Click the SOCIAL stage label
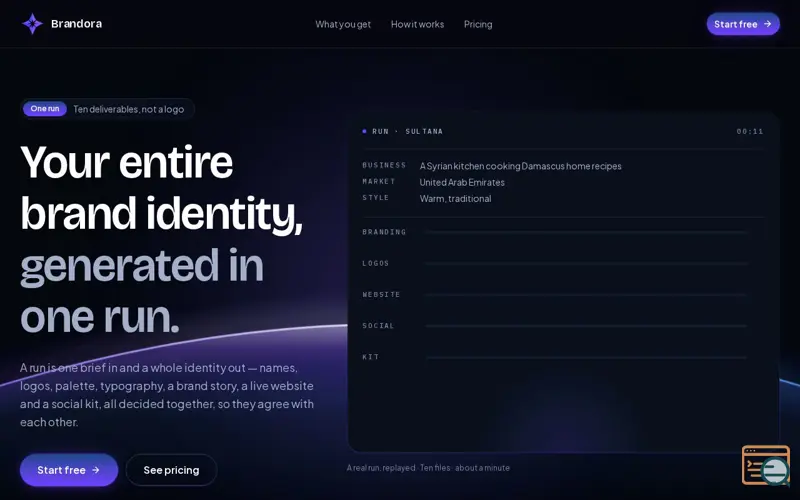Image resolution: width=800 pixels, height=500 pixels. [x=378, y=326]
